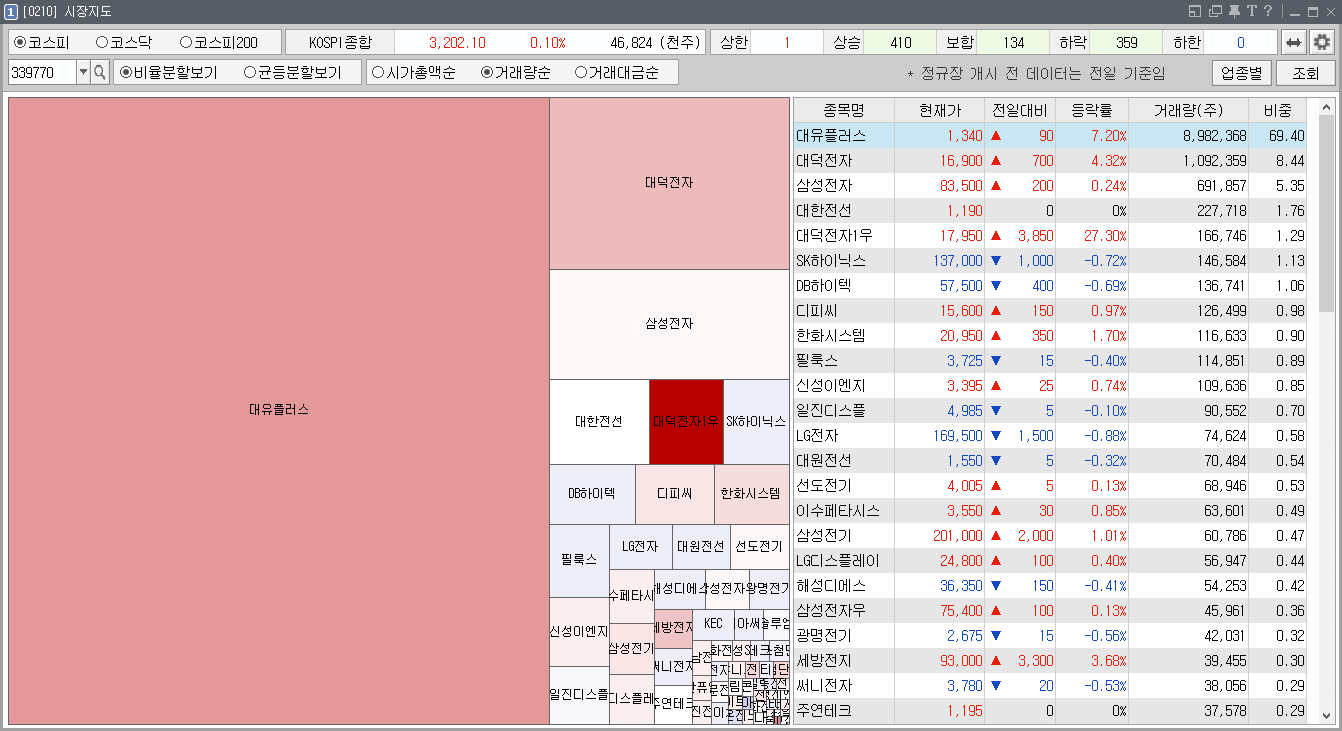Click the 거래량(주) column header
Screen dimensions: 1342x731
click(x=1189, y=110)
